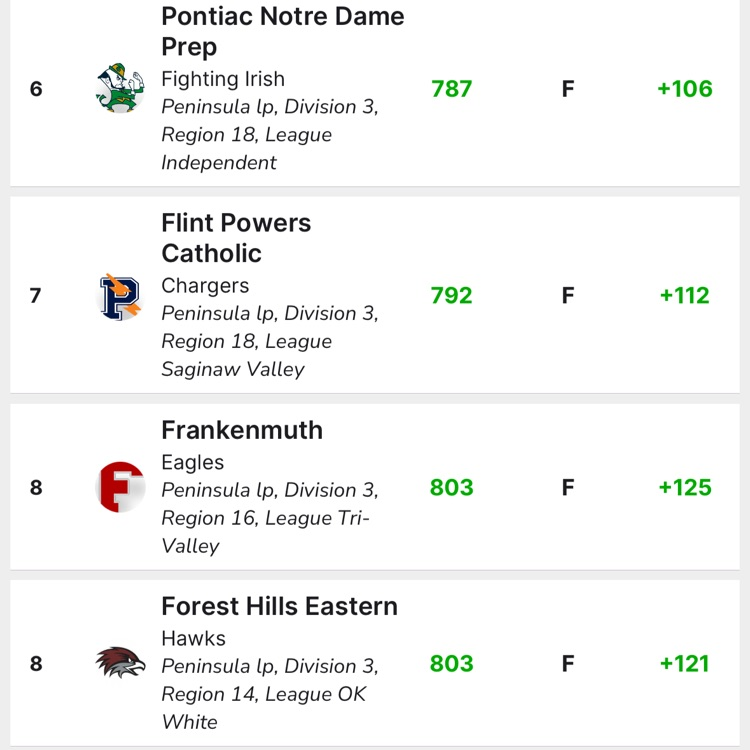The image size is (750, 750).
Task: Open Flint Powers Catholic team page
Action: point(236,238)
